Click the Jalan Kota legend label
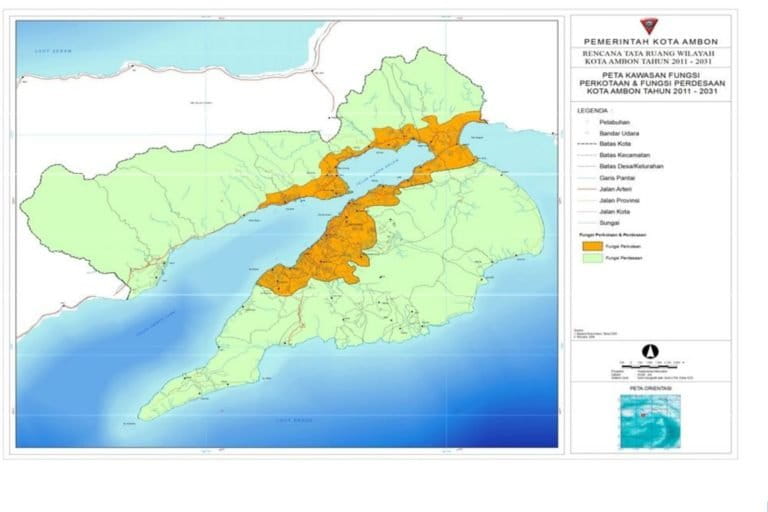The image size is (768, 512). [x=615, y=213]
